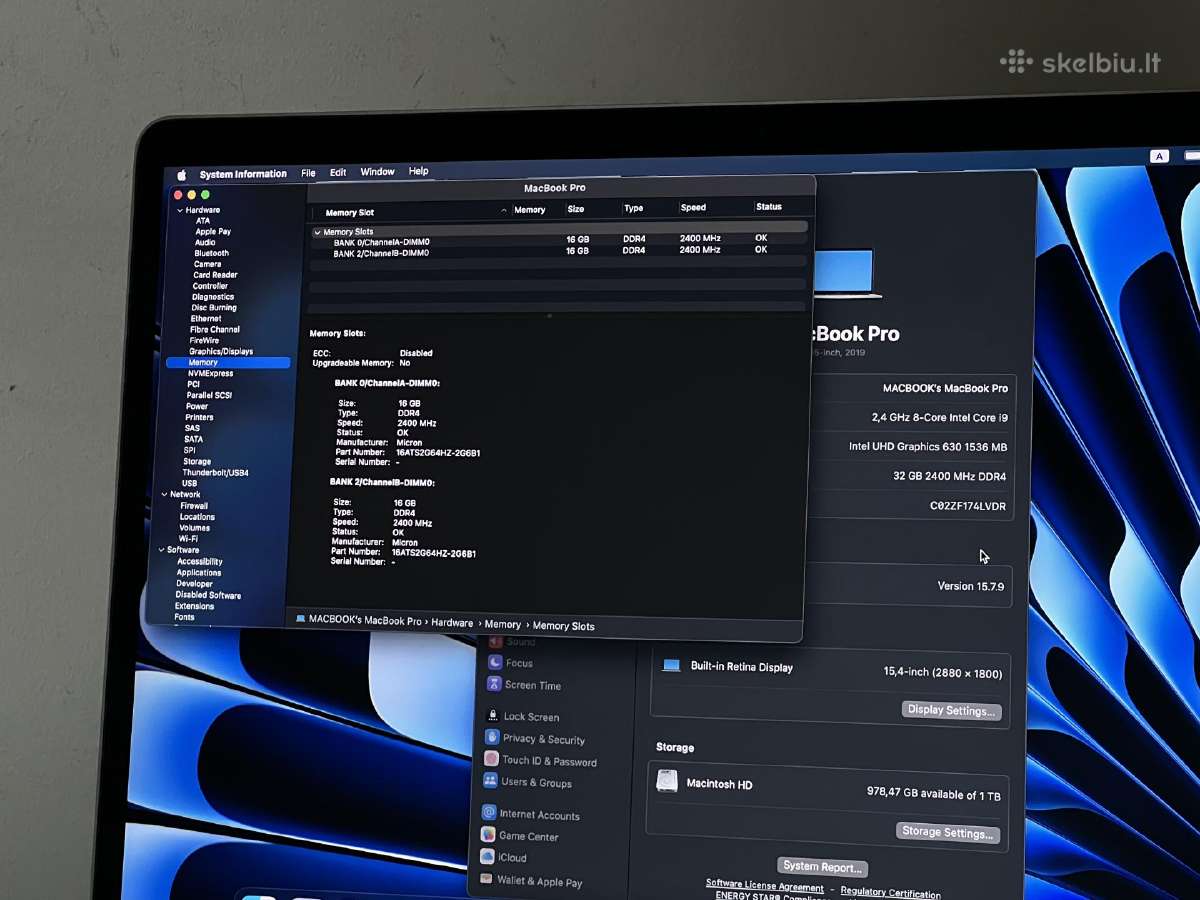1200x900 pixels.
Task: Click Memory Slots in the bottom path bar
Action: tap(563, 626)
